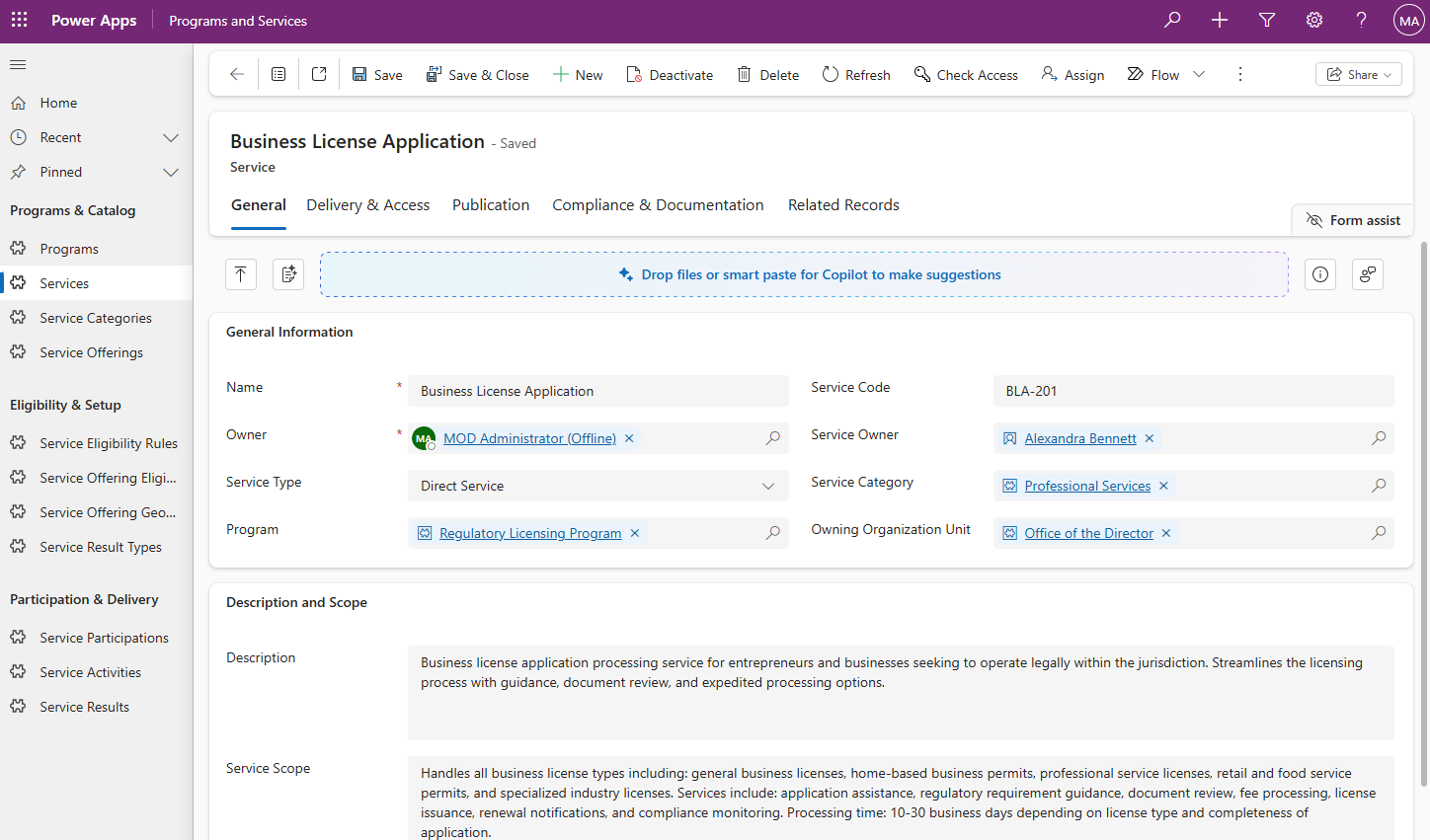Expand the Pinned section chevron
The image size is (1430, 840).
pyautogui.click(x=171, y=172)
